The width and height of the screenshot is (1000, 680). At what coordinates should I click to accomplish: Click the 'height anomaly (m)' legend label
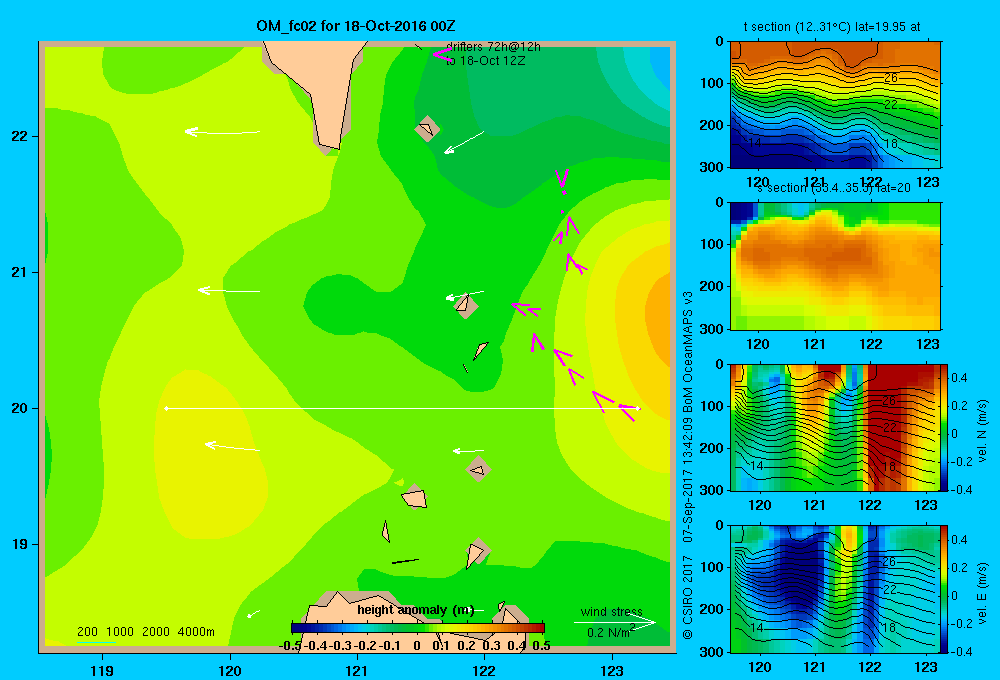click(x=416, y=610)
